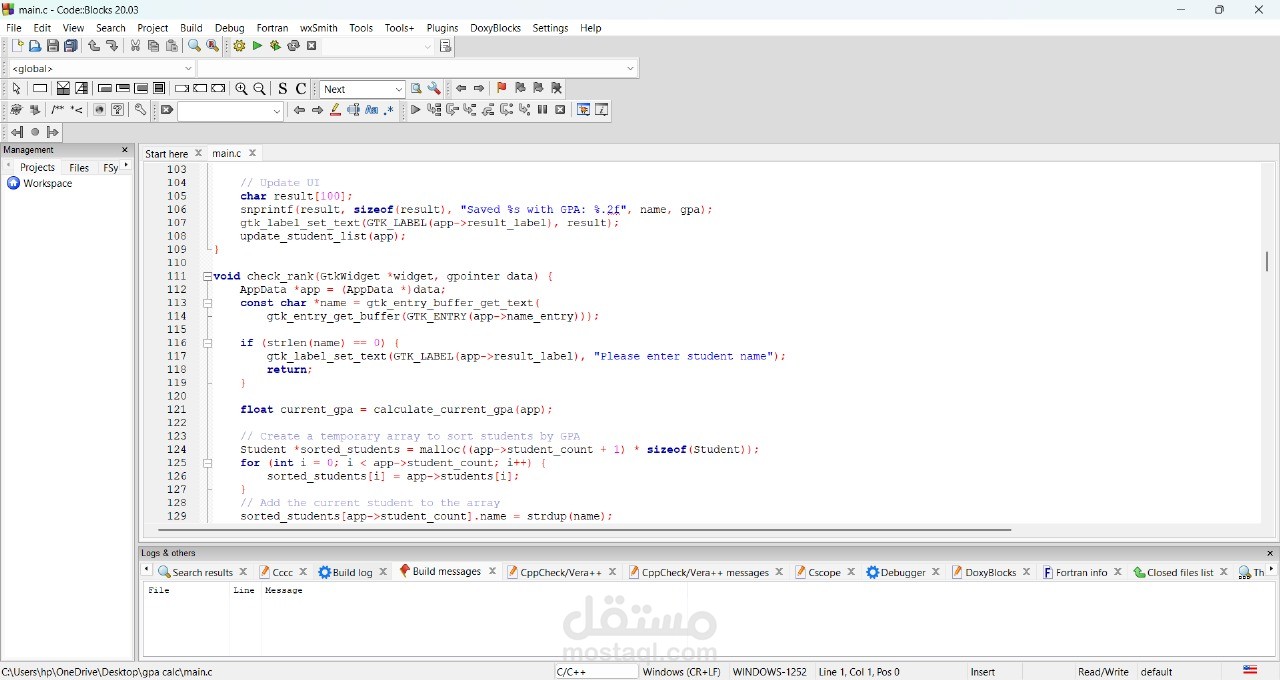Viewport: 1280px width, 680px height.
Task: Insert DoxyBlocks block comment icon
Action: coord(57,110)
